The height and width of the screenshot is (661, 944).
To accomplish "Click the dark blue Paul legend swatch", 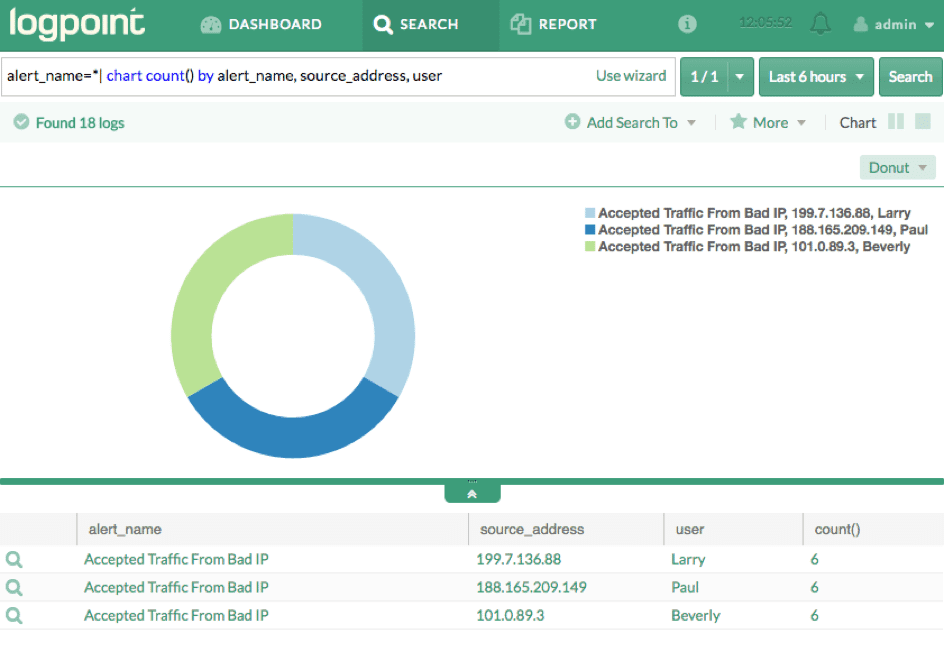I will click(x=590, y=230).
